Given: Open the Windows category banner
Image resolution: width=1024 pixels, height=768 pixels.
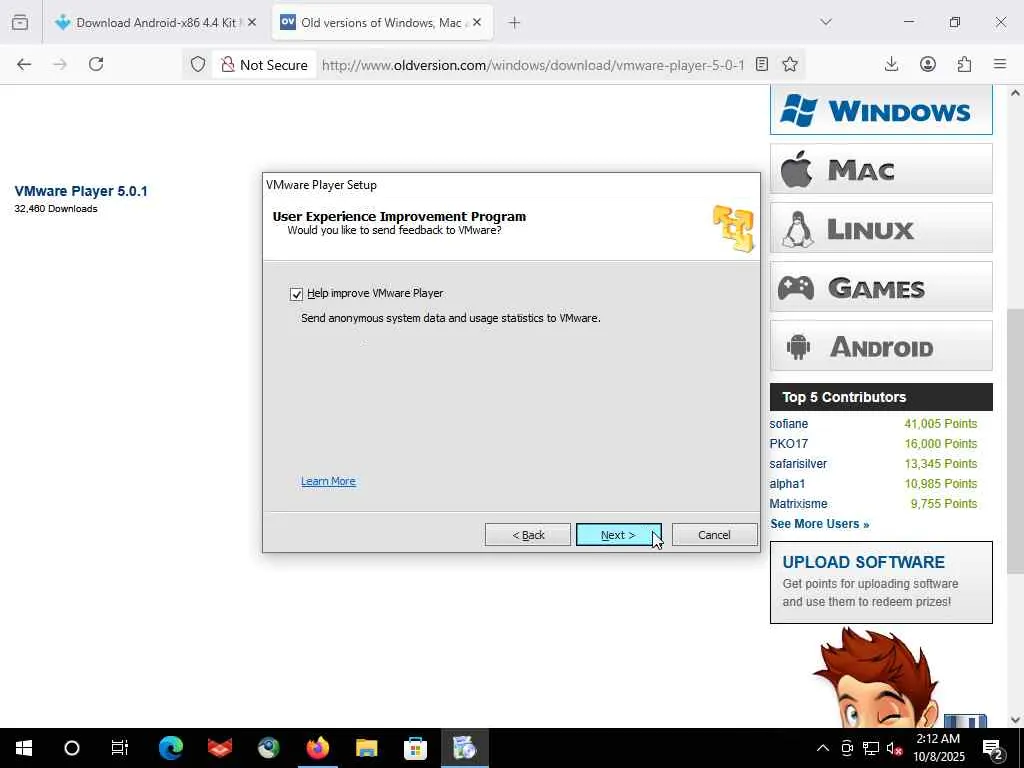Looking at the screenshot, I should (881, 110).
